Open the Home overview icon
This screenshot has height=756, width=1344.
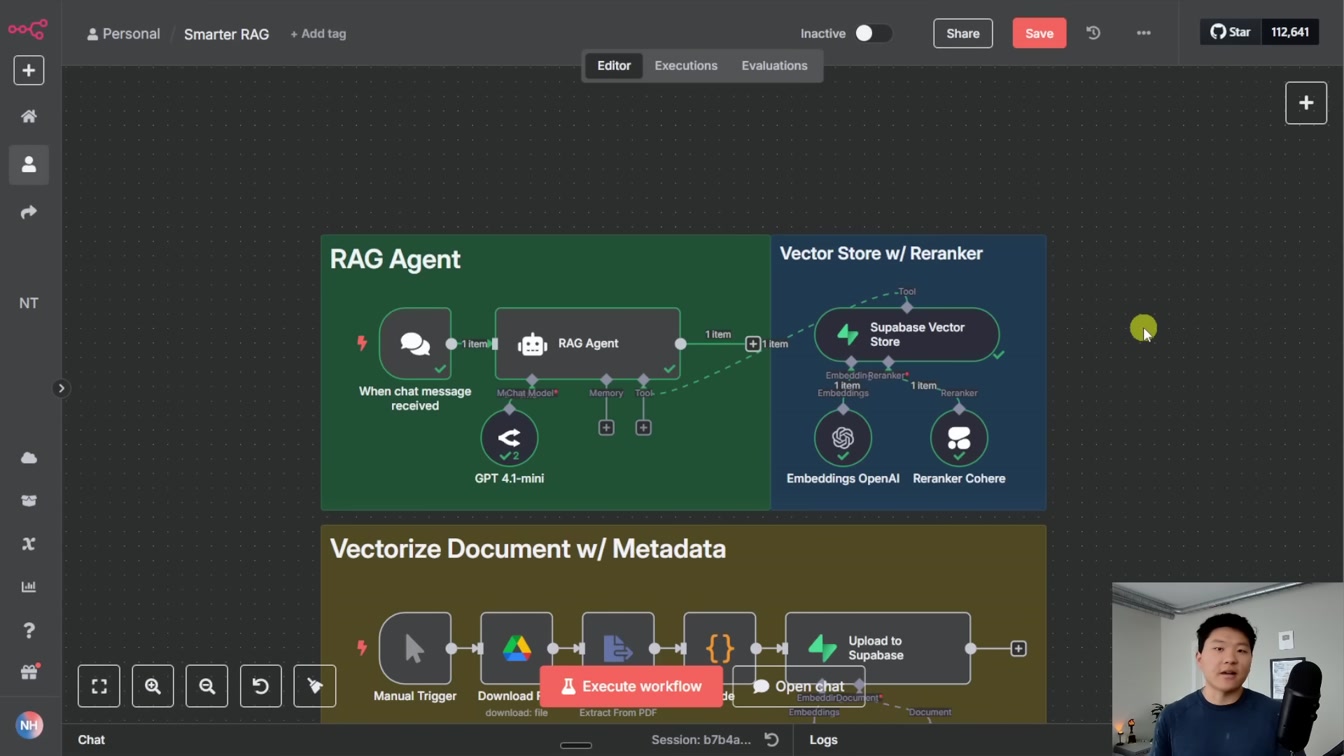point(29,116)
